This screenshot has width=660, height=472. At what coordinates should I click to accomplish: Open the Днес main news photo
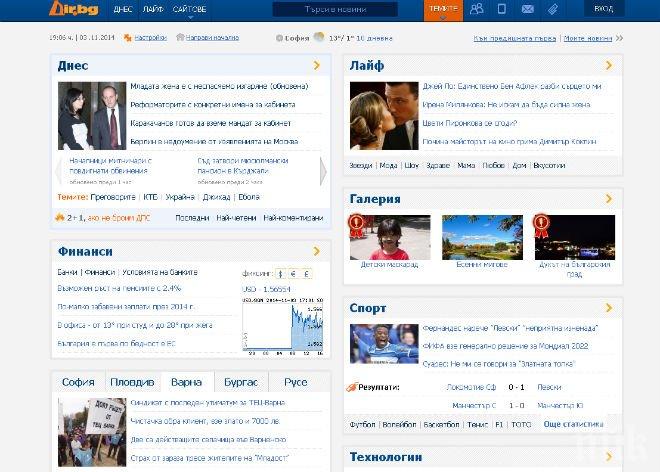pos(92,116)
